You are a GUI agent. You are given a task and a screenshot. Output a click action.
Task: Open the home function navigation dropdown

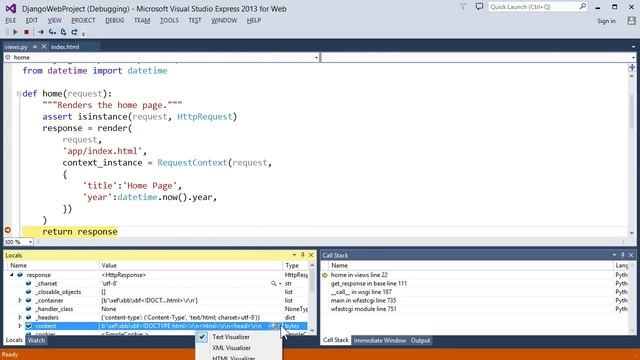(316, 58)
